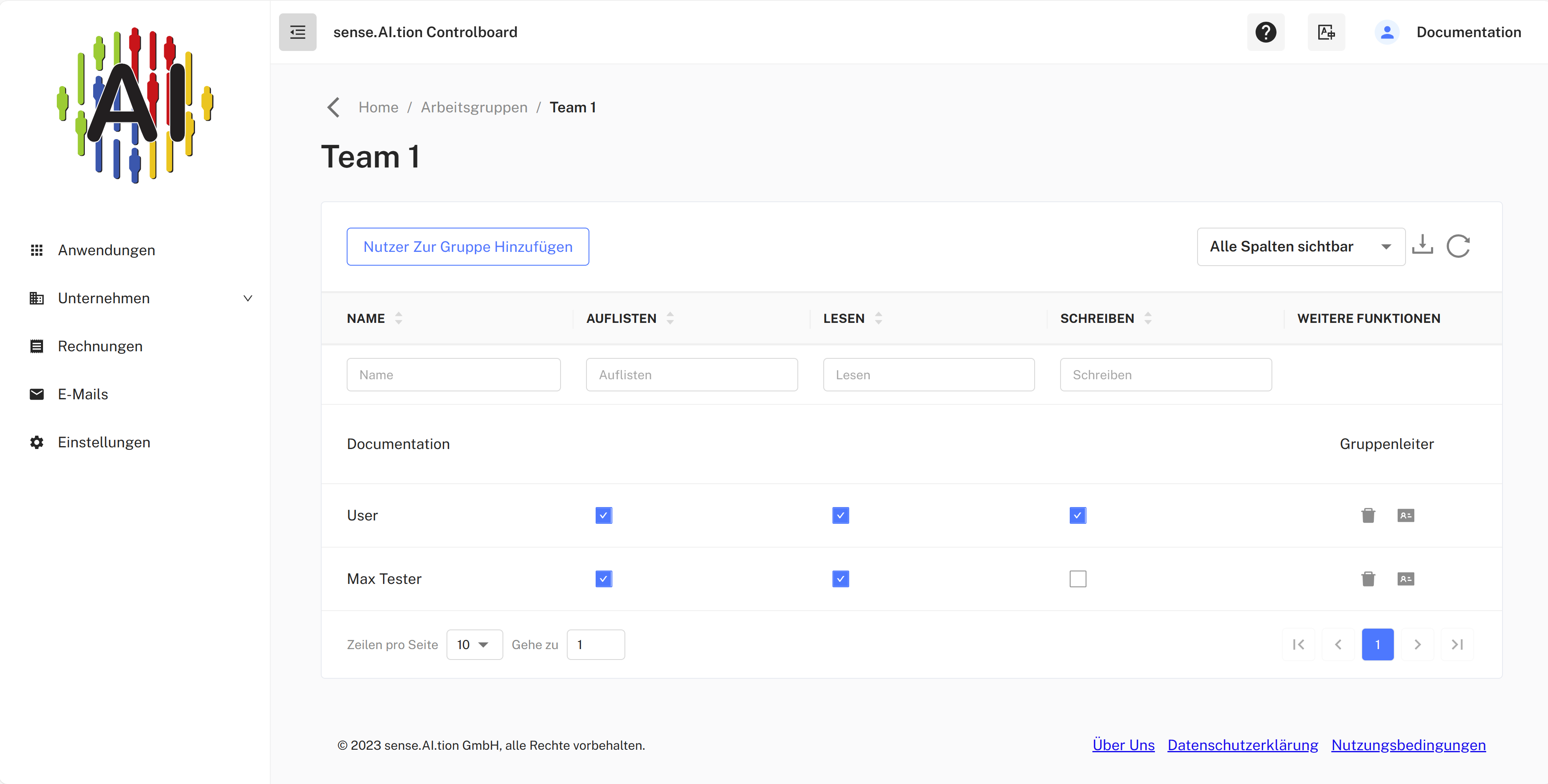Viewport: 1548px width, 784px height.
Task: Uncheck Lesen for Max Tester
Action: pyautogui.click(x=841, y=579)
